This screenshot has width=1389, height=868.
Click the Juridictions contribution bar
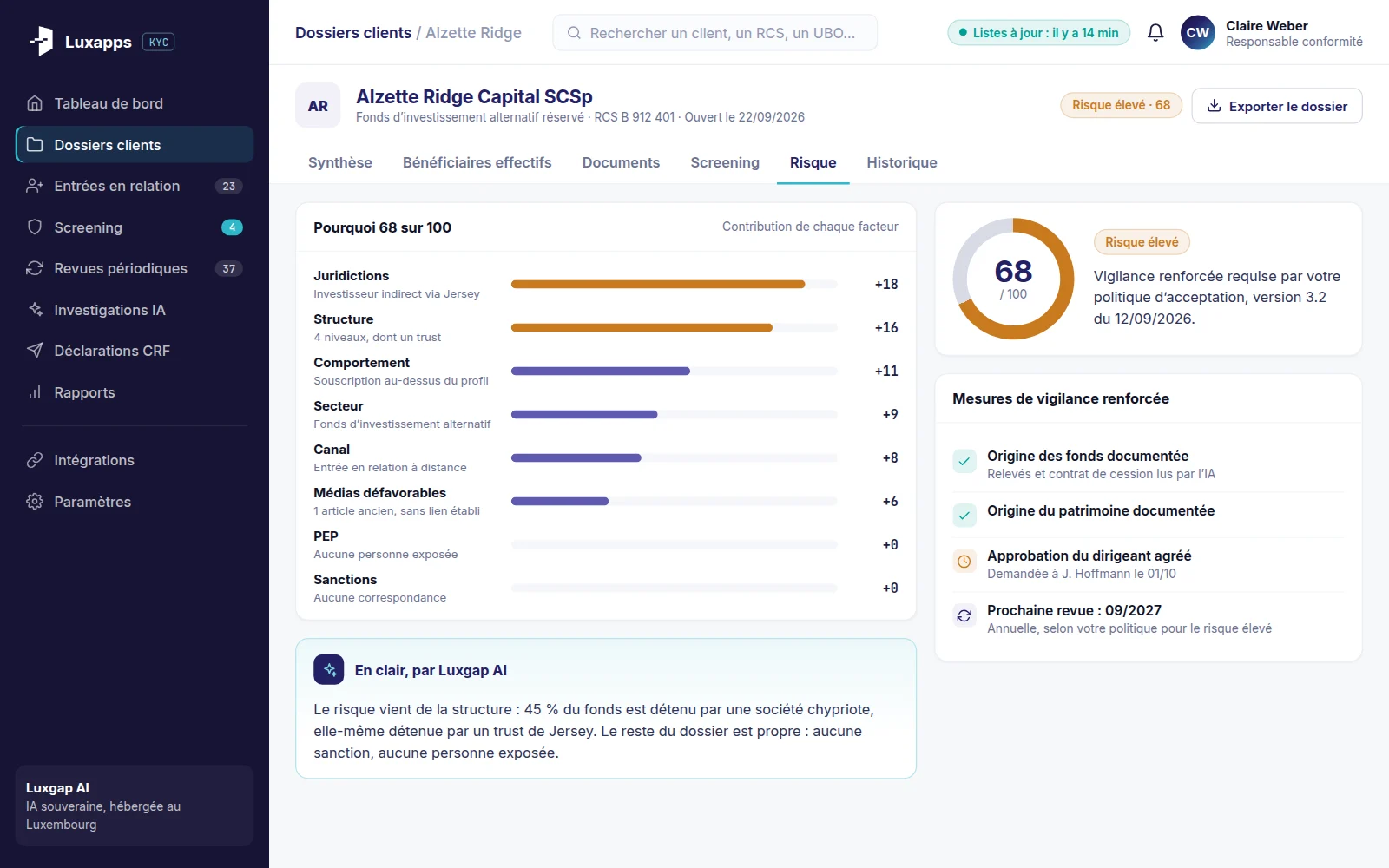pos(675,284)
